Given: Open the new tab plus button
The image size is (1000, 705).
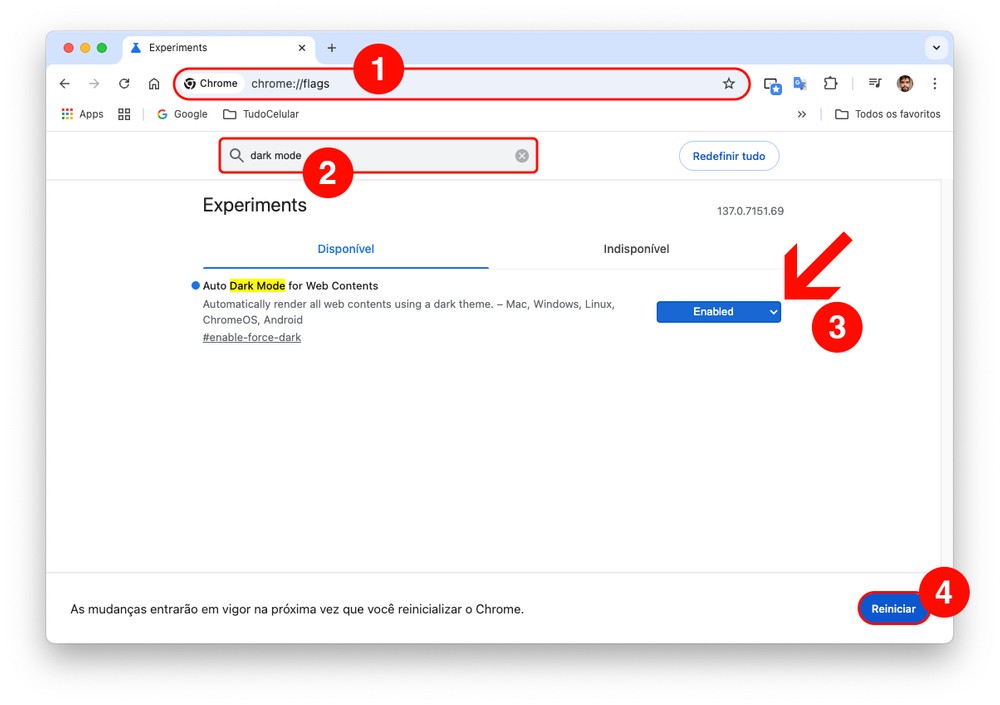Looking at the screenshot, I should tap(332, 48).
